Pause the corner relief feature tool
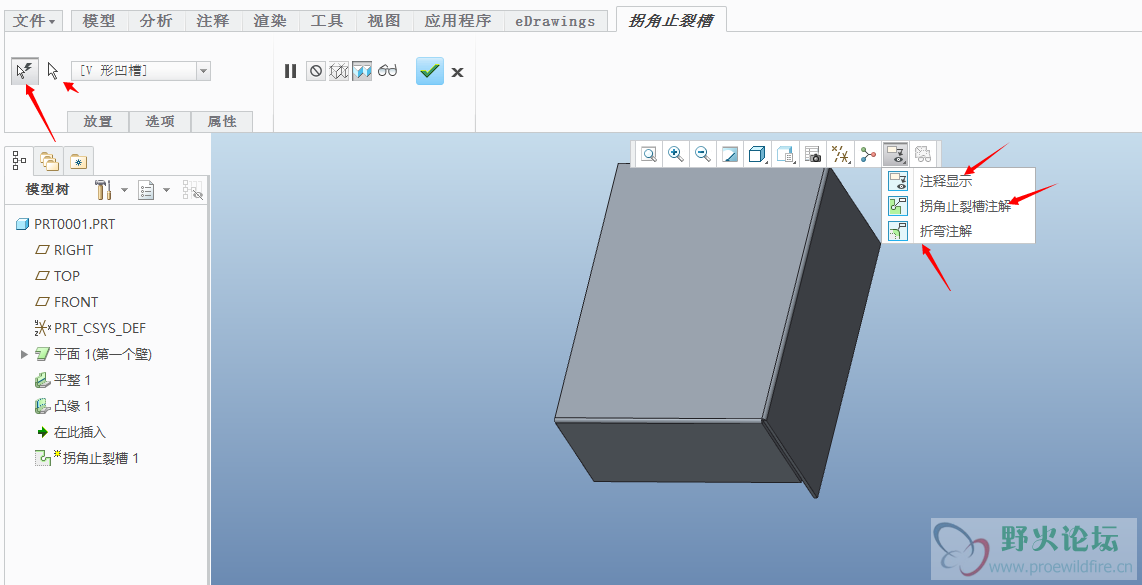The image size is (1142, 585). (x=291, y=71)
